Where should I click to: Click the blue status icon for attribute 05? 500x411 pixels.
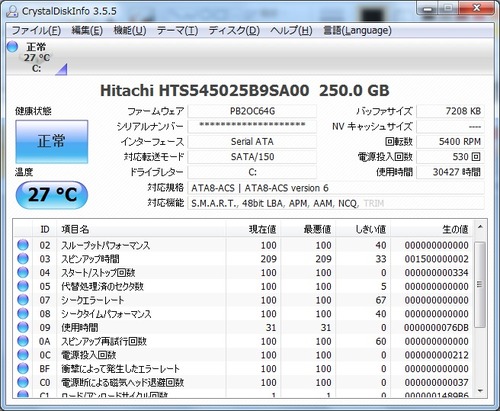[23, 286]
